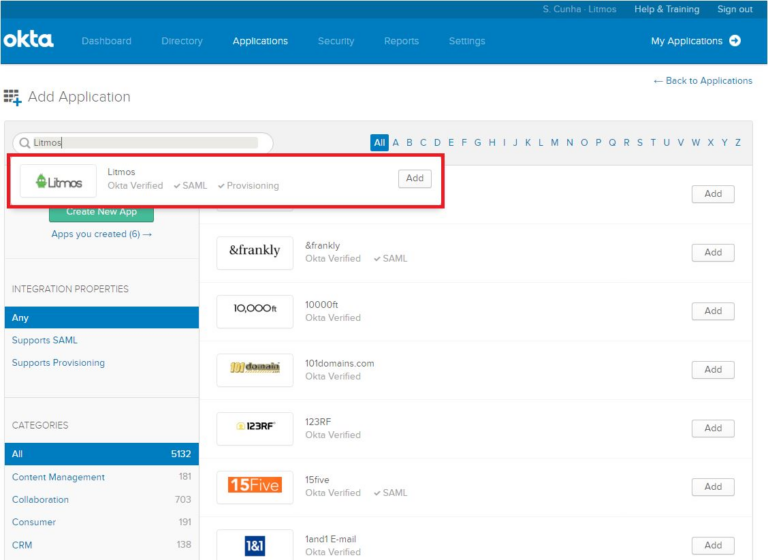Click the My Applications arrow icon
Screen dimensions: 768x560
click(735, 41)
